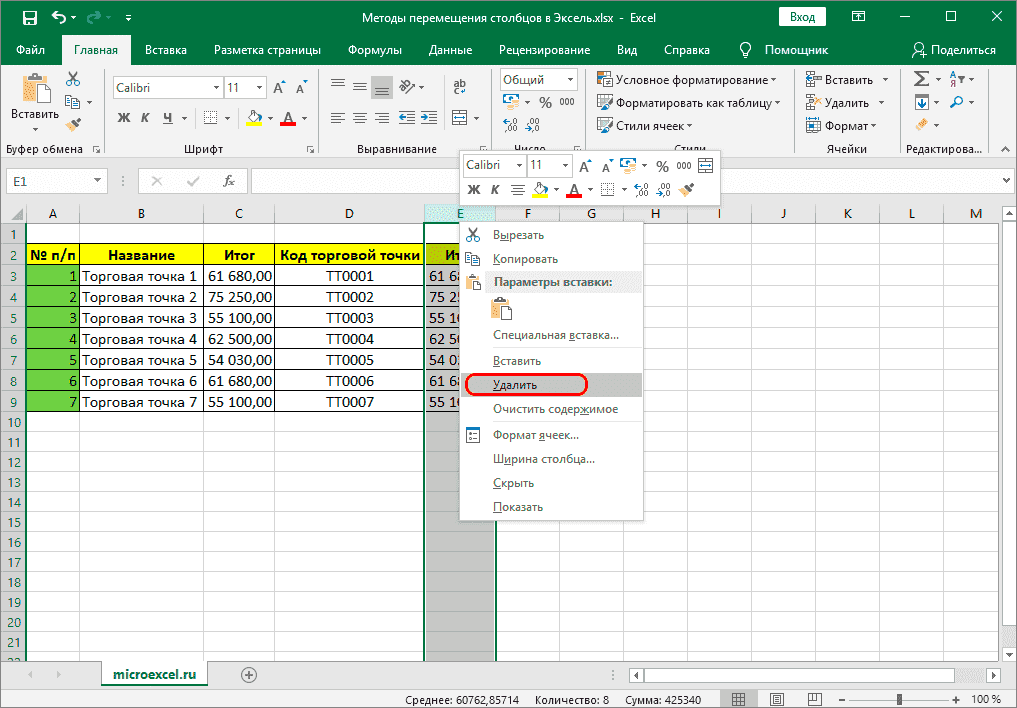Open the fill color dropdown arrow in mini toolbar
This screenshot has width=1017, height=708.
(557, 188)
